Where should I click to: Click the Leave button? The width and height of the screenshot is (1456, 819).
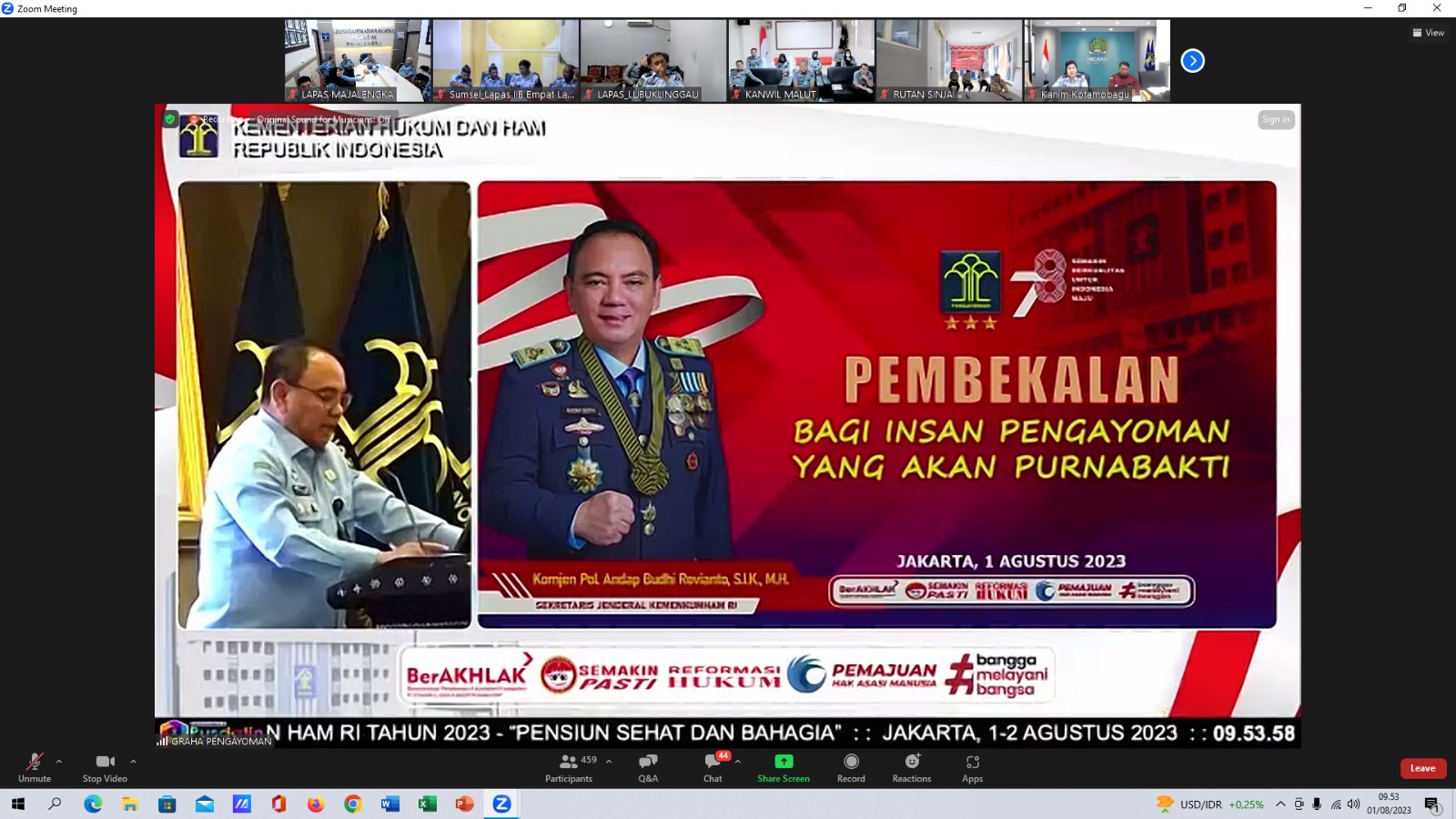tap(1422, 768)
